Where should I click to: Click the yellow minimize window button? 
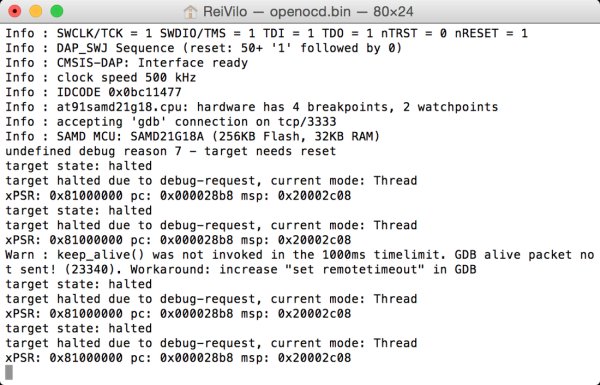[36, 11]
